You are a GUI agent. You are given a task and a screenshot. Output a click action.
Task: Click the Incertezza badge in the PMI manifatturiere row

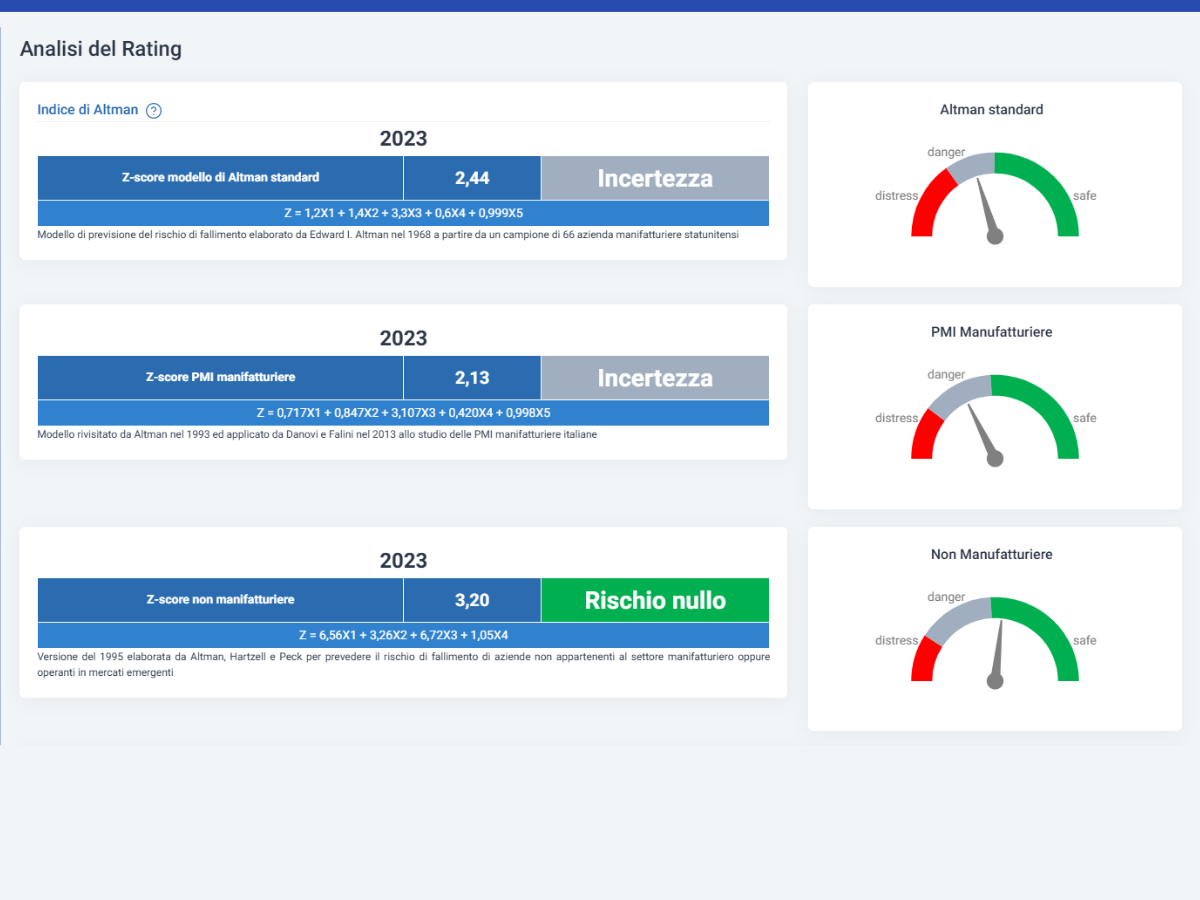(655, 378)
